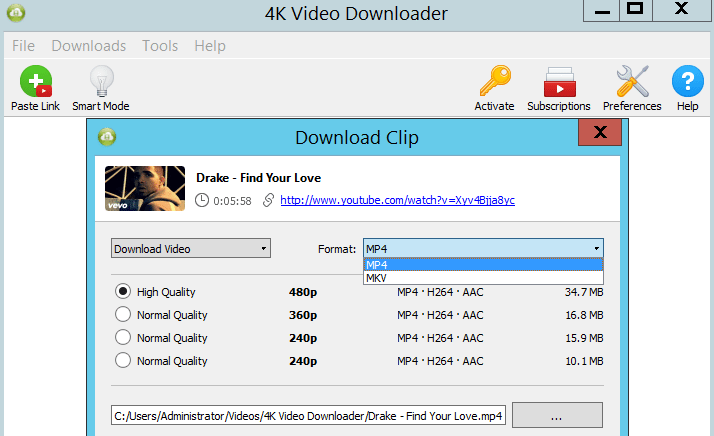Image resolution: width=714 pixels, height=436 pixels.
Task: Collapse the Format MP4 combo box
Action: [483, 248]
